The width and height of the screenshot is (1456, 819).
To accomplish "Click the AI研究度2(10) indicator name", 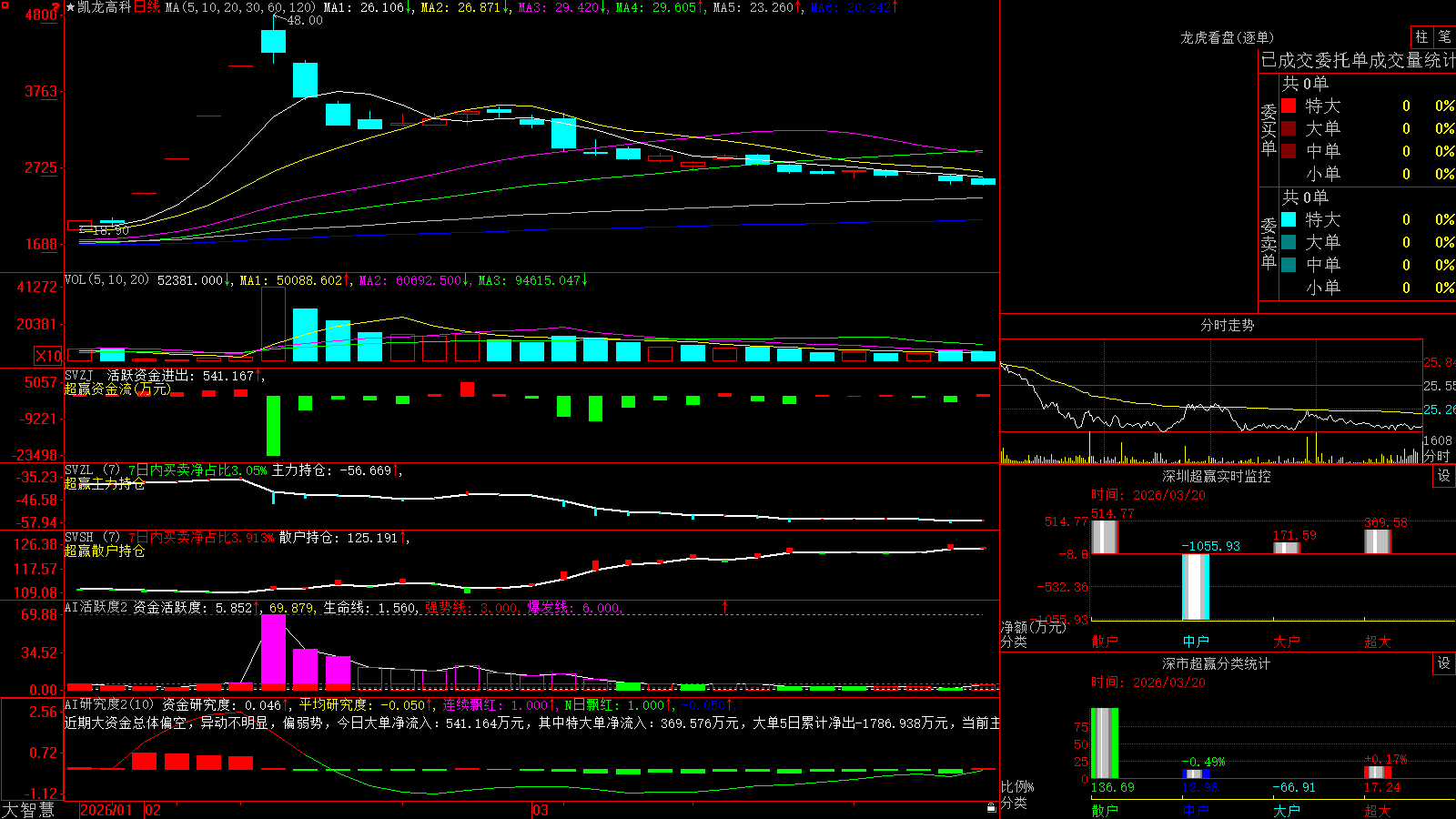I will point(109,704).
